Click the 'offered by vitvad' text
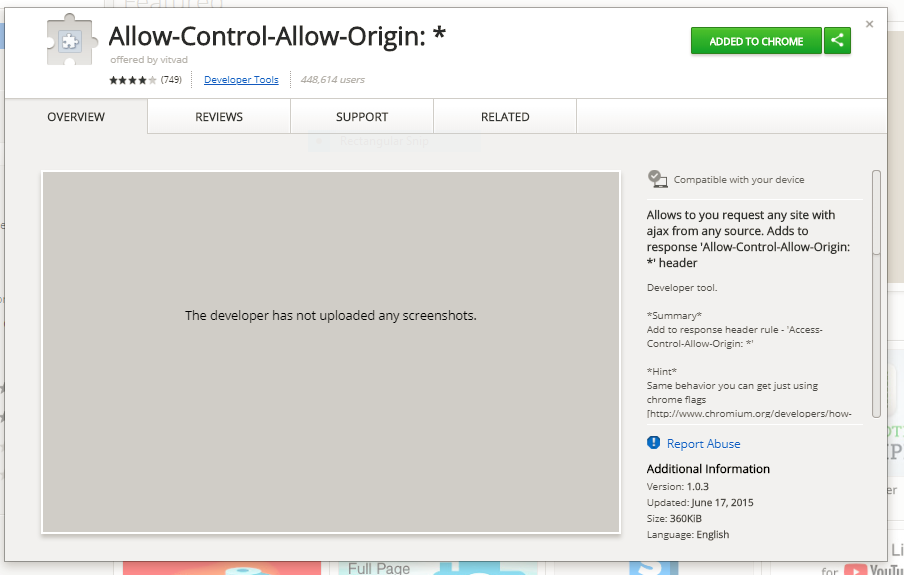This screenshot has width=904, height=575. pyautogui.click(x=149, y=59)
